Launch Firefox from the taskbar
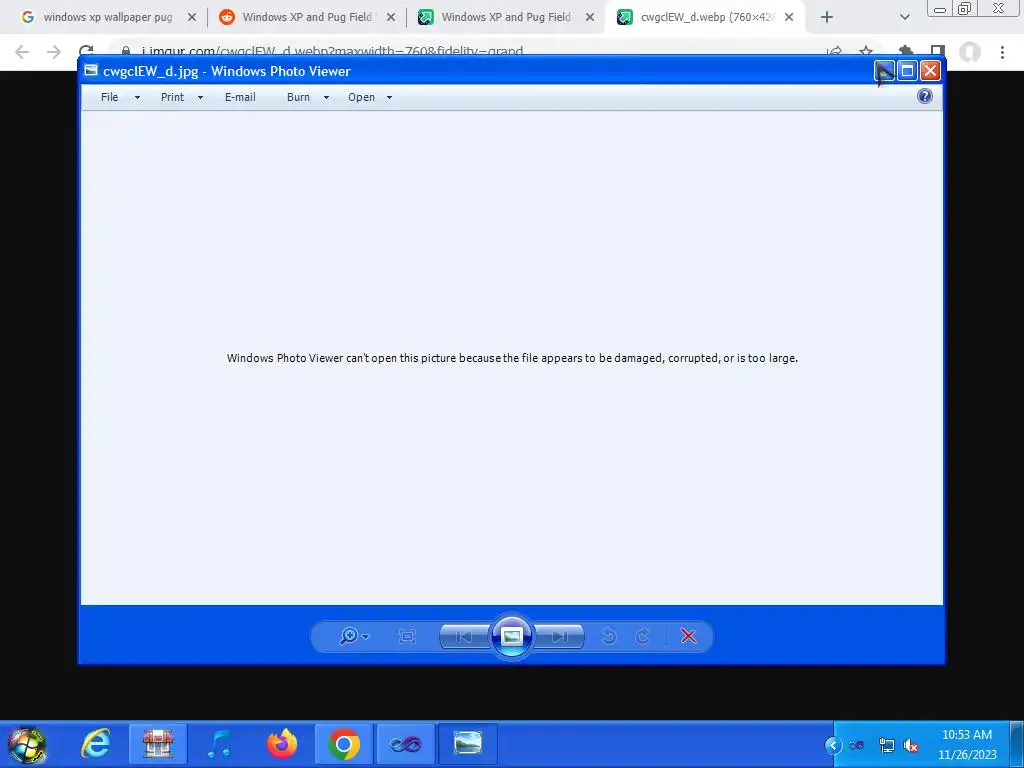Image resolution: width=1024 pixels, height=768 pixels. pyautogui.click(x=282, y=744)
